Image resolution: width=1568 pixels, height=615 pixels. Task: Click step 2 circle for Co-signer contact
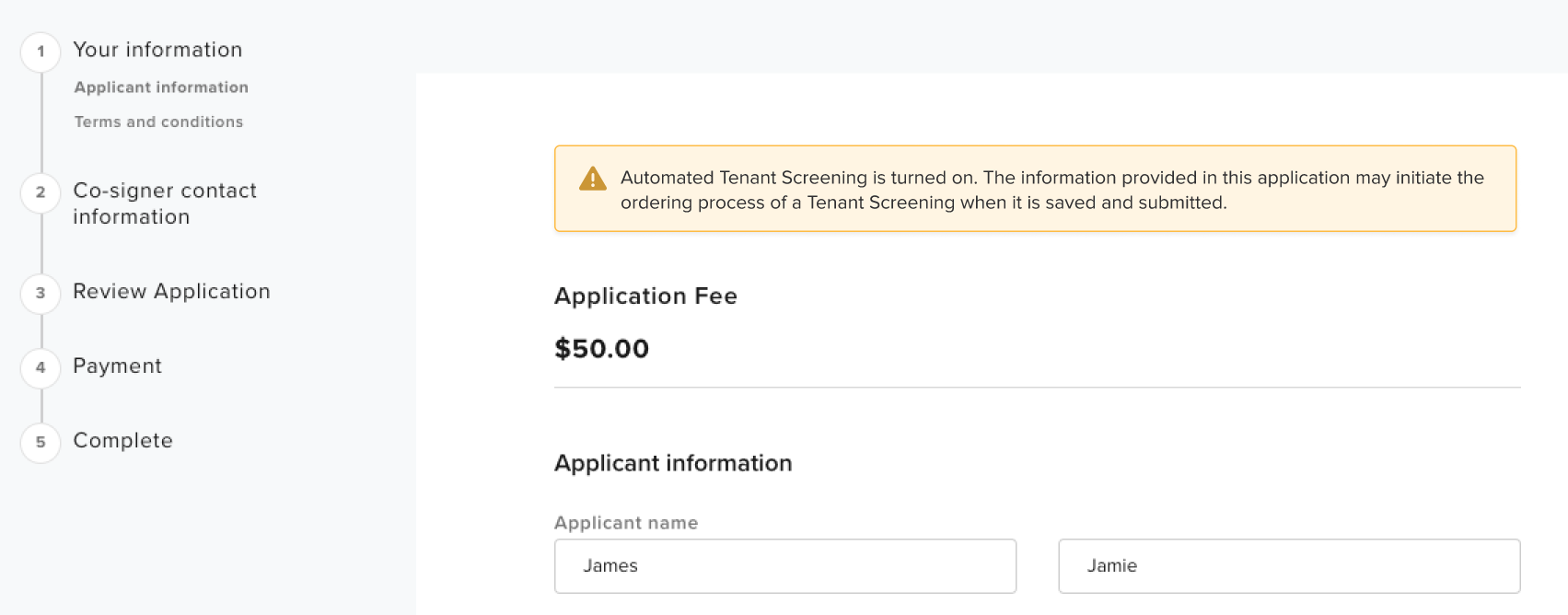pos(40,193)
